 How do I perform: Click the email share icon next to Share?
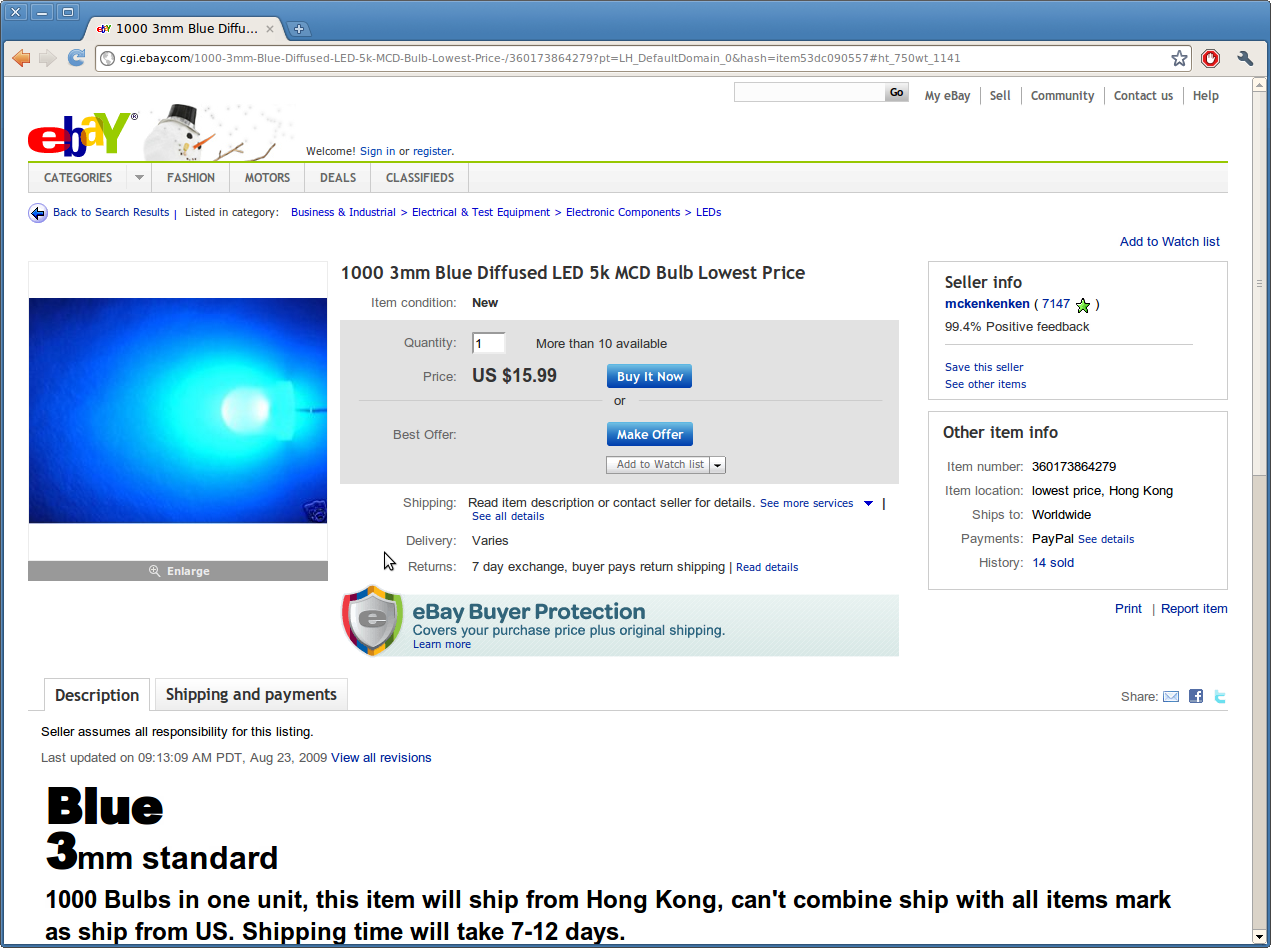pyautogui.click(x=1171, y=696)
